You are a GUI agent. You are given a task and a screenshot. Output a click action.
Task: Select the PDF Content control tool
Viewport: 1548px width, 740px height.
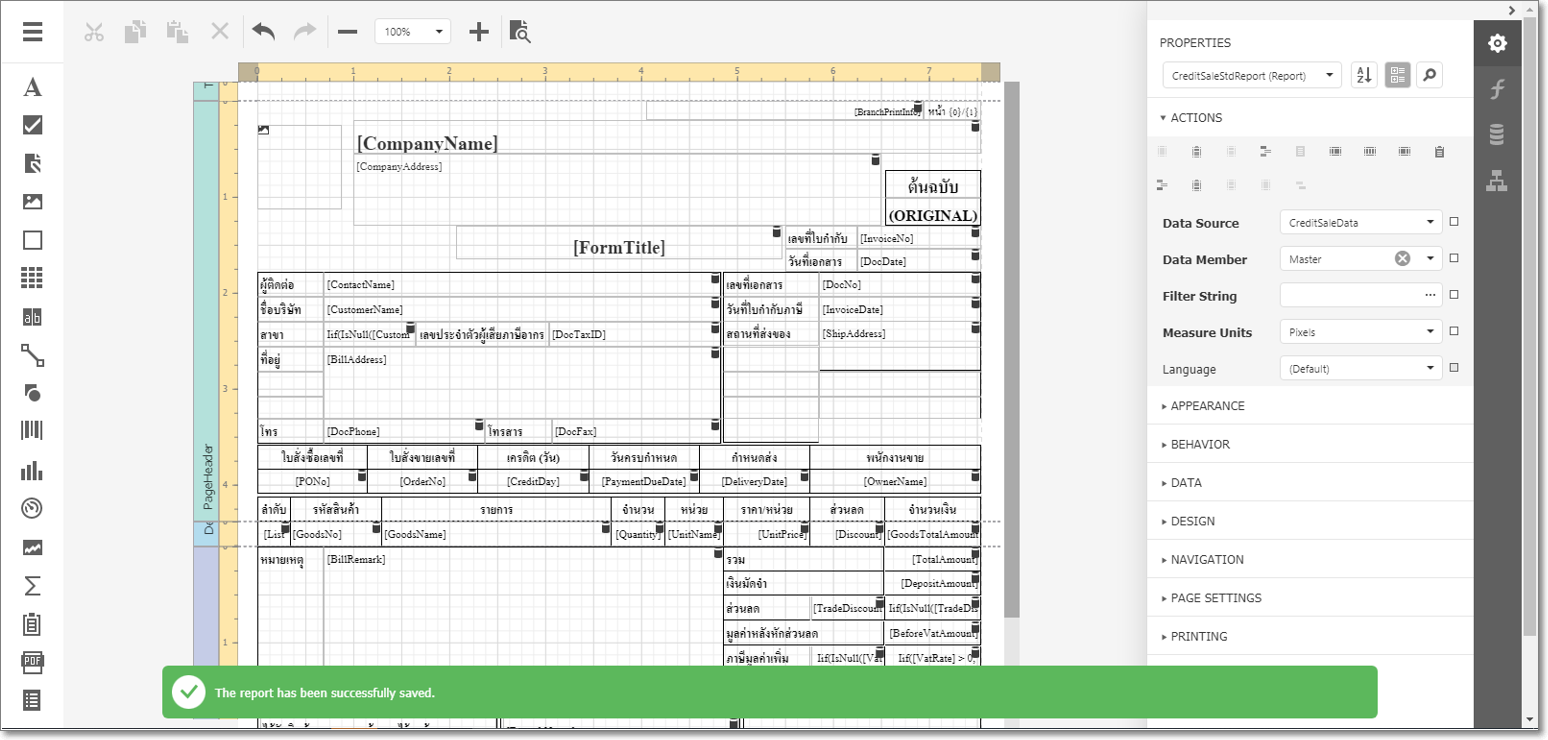(32, 662)
